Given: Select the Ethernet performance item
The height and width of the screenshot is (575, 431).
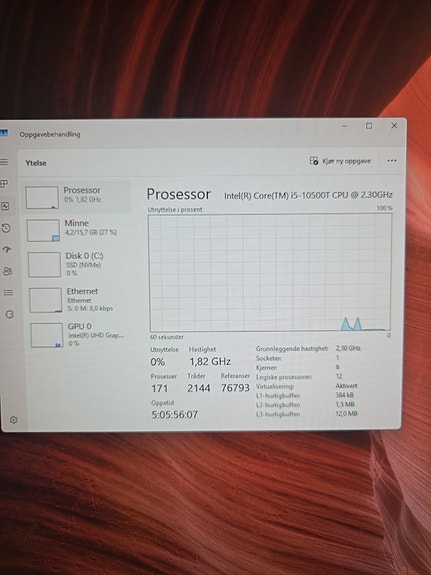Looking at the screenshot, I should [x=79, y=300].
